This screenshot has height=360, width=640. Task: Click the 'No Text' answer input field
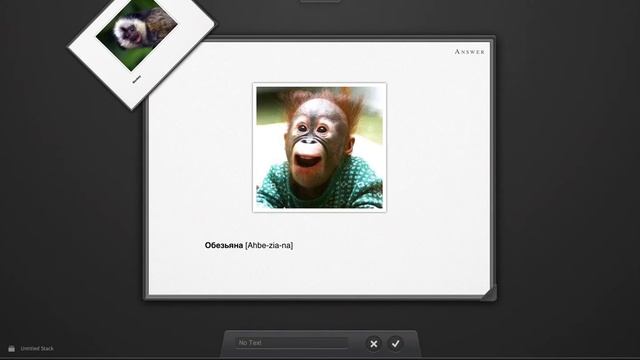pos(291,343)
